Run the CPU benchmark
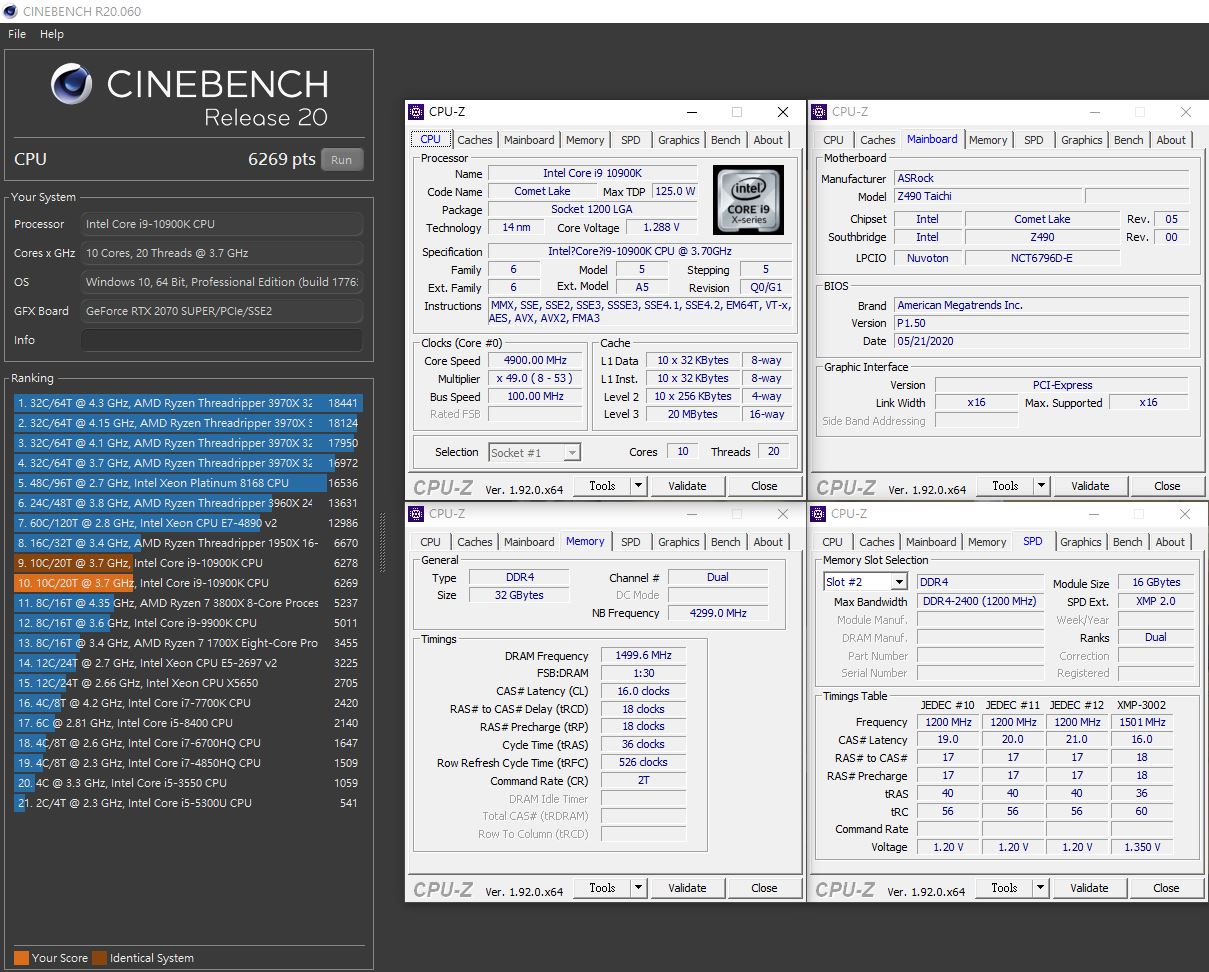This screenshot has height=972, width=1209. click(342, 160)
